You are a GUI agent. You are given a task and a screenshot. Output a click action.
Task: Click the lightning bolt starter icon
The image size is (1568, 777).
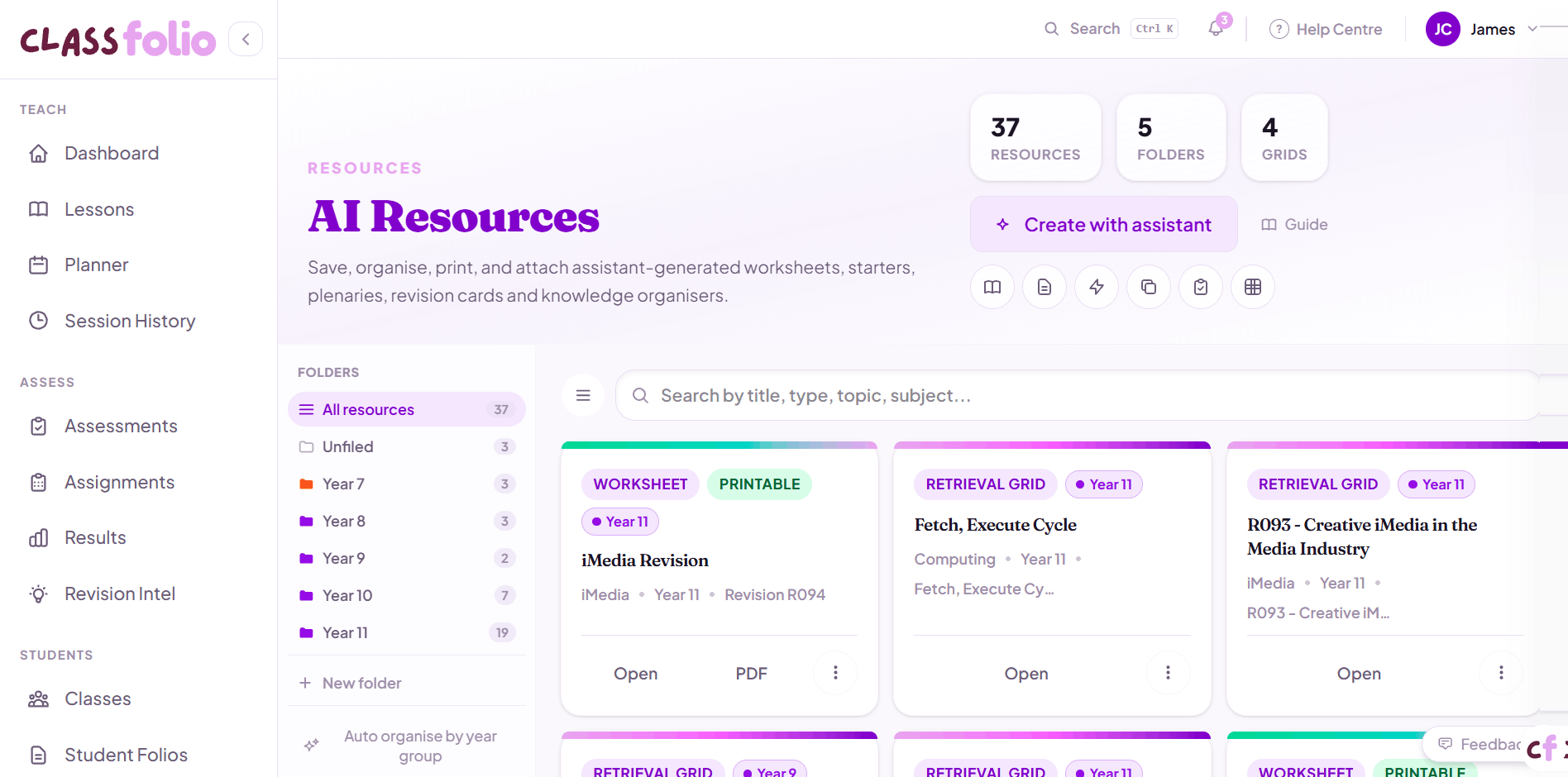(1097, 287)
